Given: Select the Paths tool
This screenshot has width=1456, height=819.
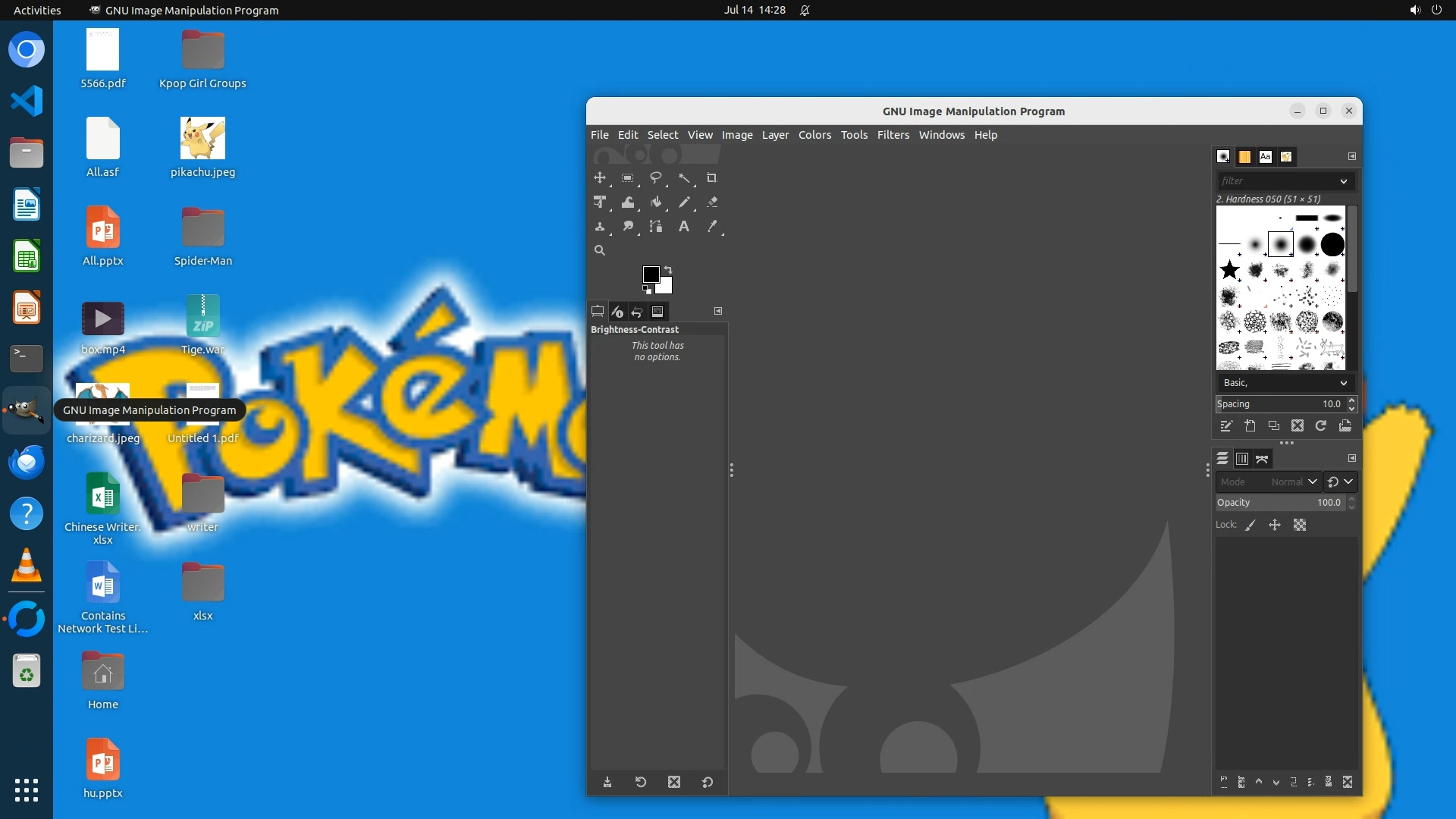Looking at the screenshot, I should pos(656,227).
